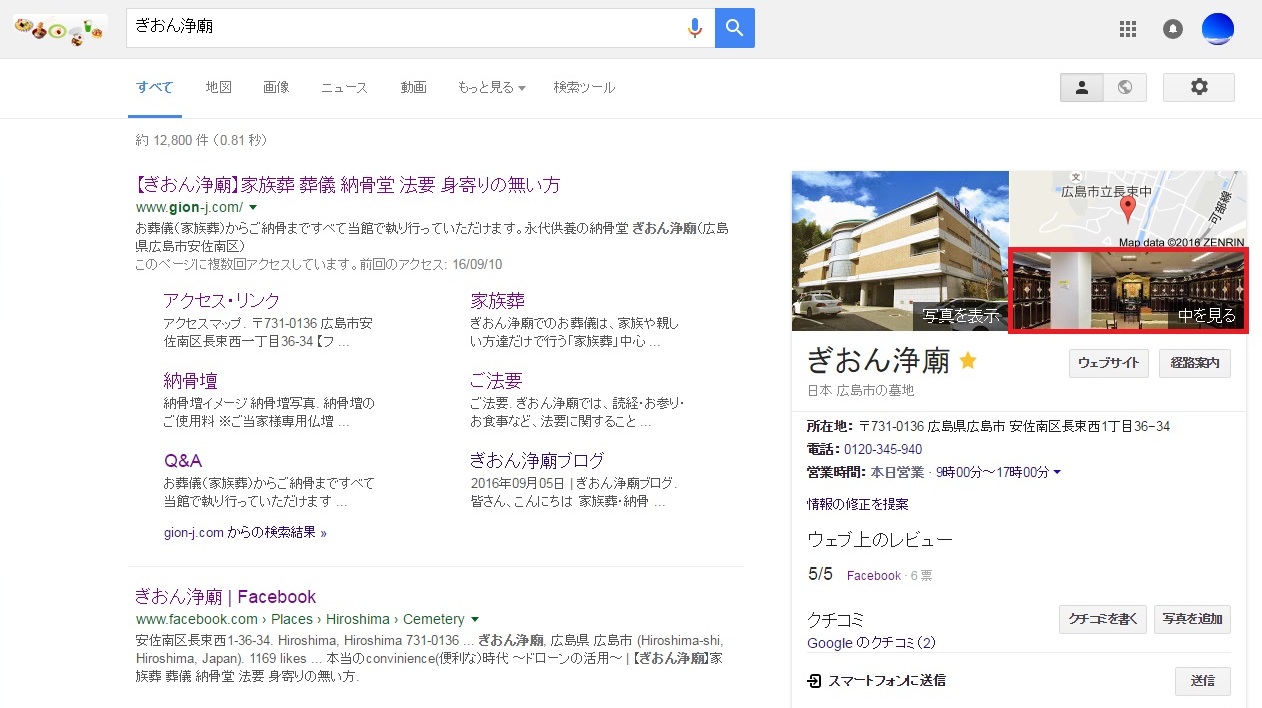Viewport: 1262px width, 708px height.
Task: Click the 送信 button
Action: [1203, 681]
